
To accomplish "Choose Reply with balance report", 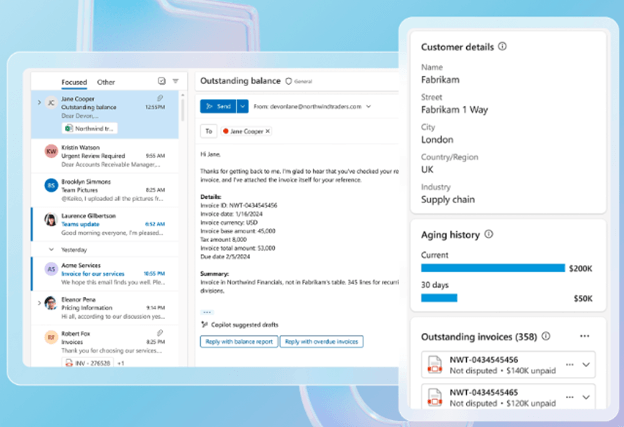I will pos(239,341).
